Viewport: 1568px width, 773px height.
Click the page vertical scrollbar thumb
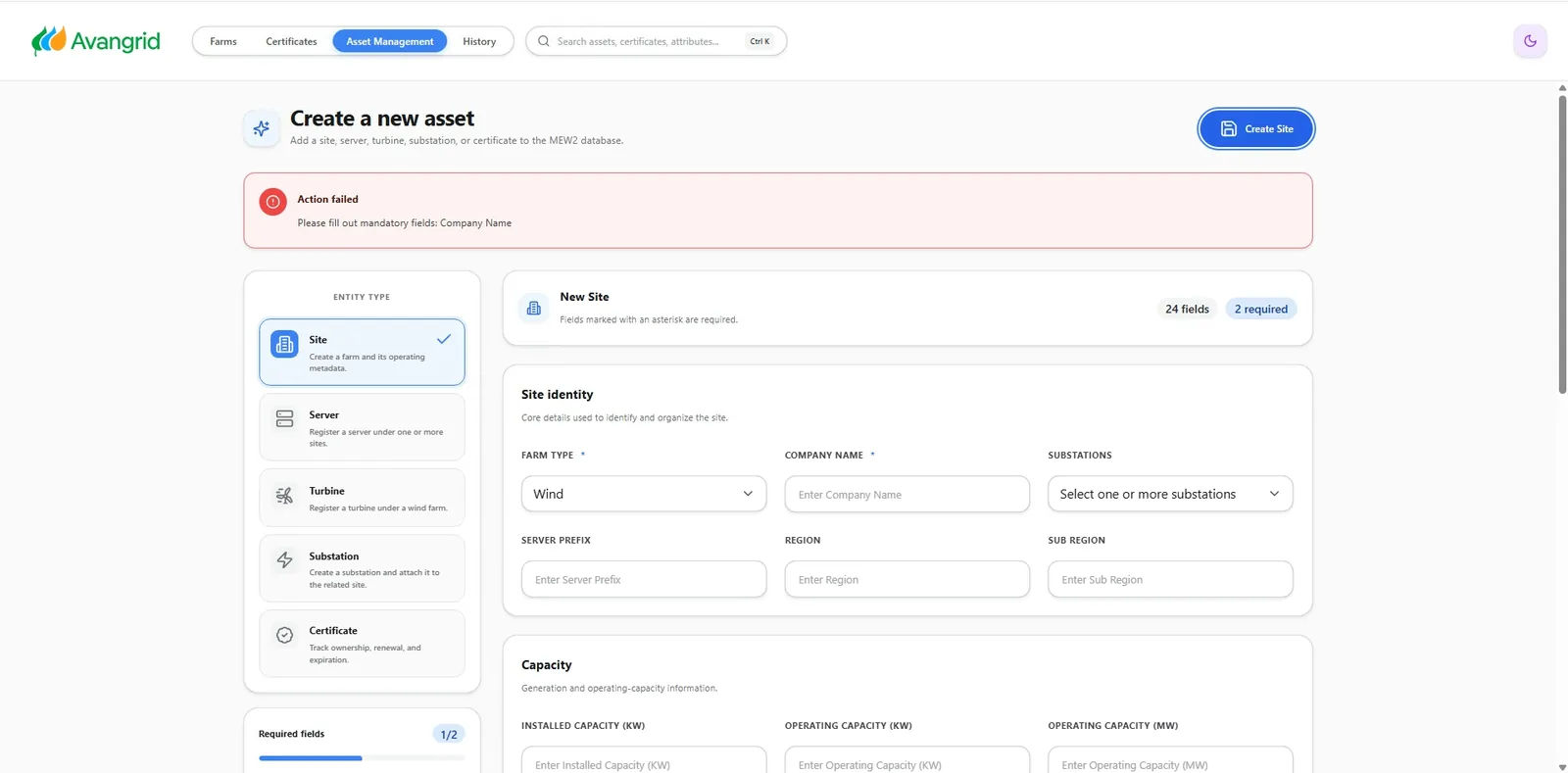click(x=1562, y=244)
